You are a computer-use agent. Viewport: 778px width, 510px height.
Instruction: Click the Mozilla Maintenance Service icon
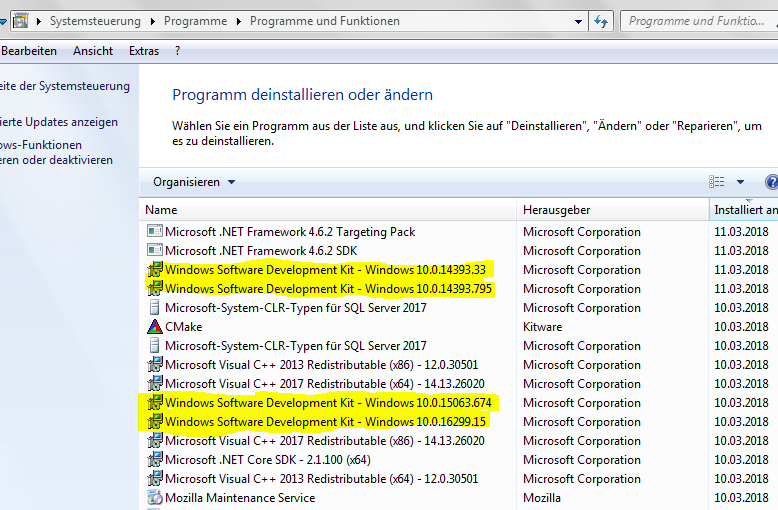[155, 498]
